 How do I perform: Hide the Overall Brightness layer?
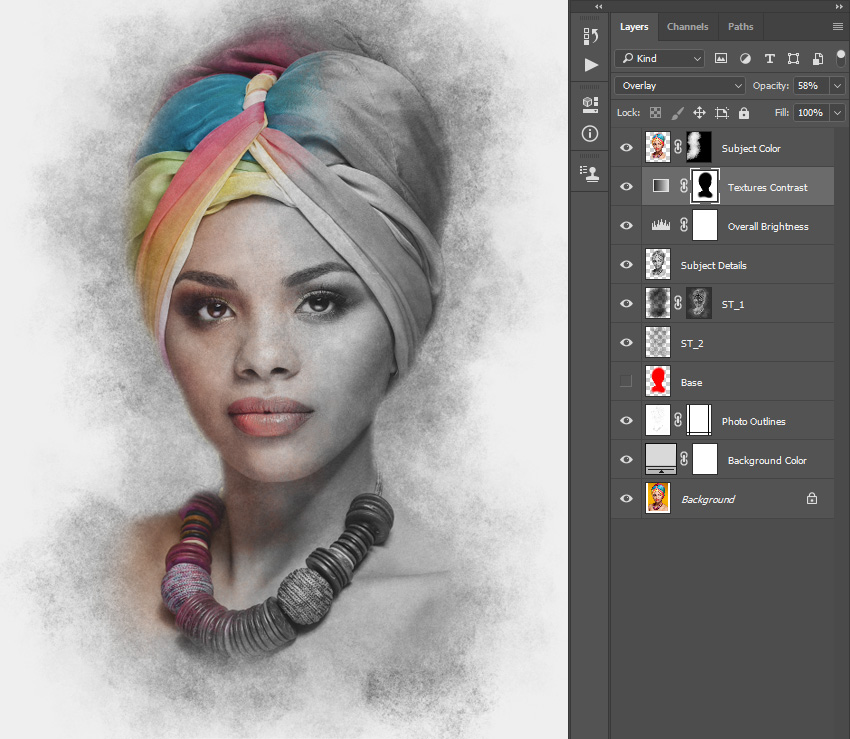click(626, 226)
